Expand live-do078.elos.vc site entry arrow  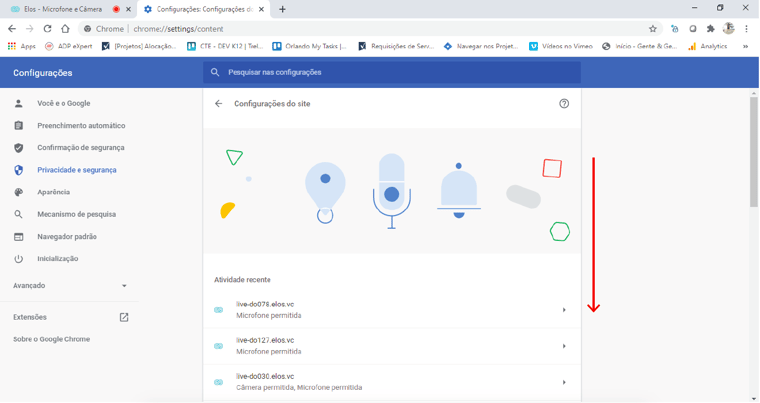(x=564, y=310)
